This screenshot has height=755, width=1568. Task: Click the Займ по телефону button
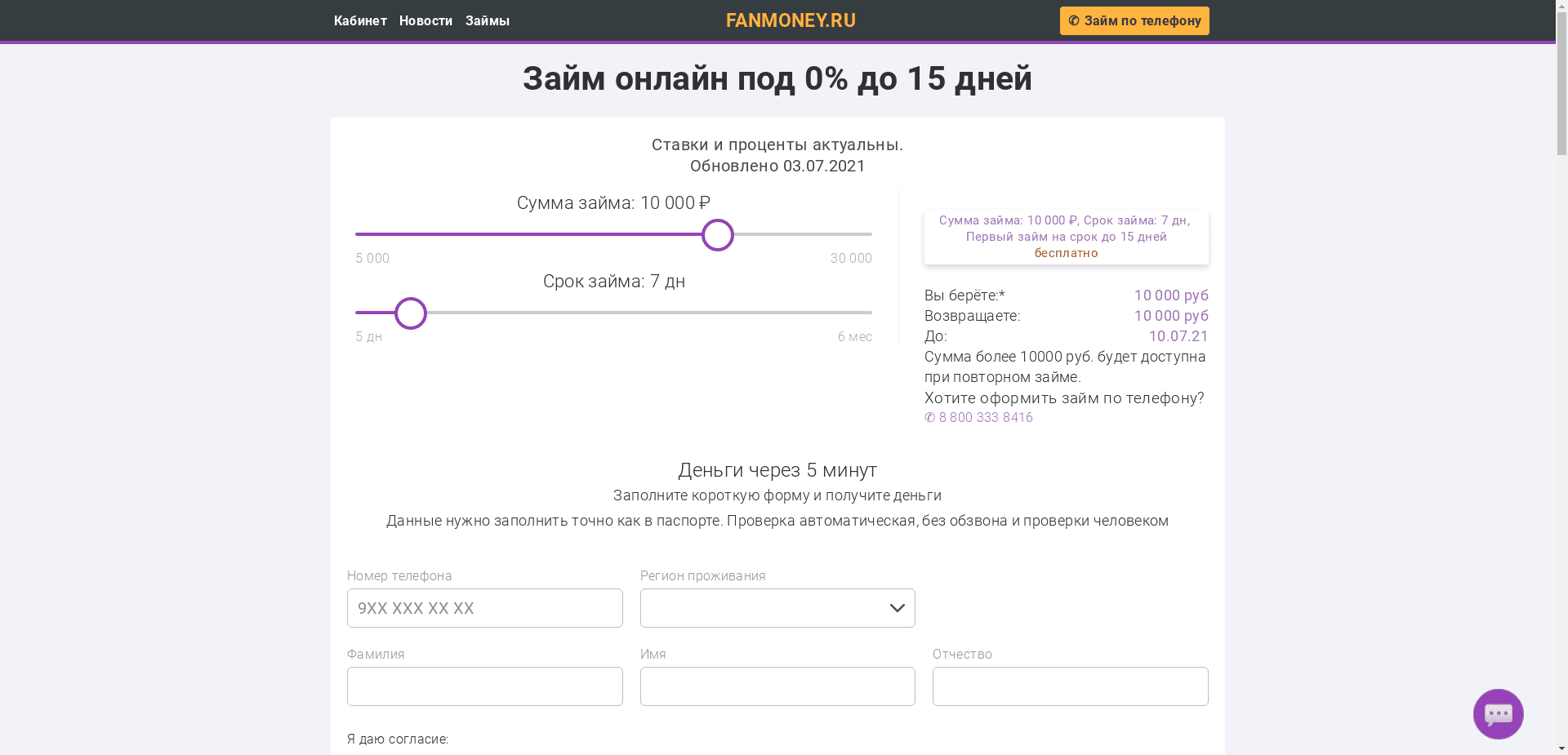point(1134,20)
